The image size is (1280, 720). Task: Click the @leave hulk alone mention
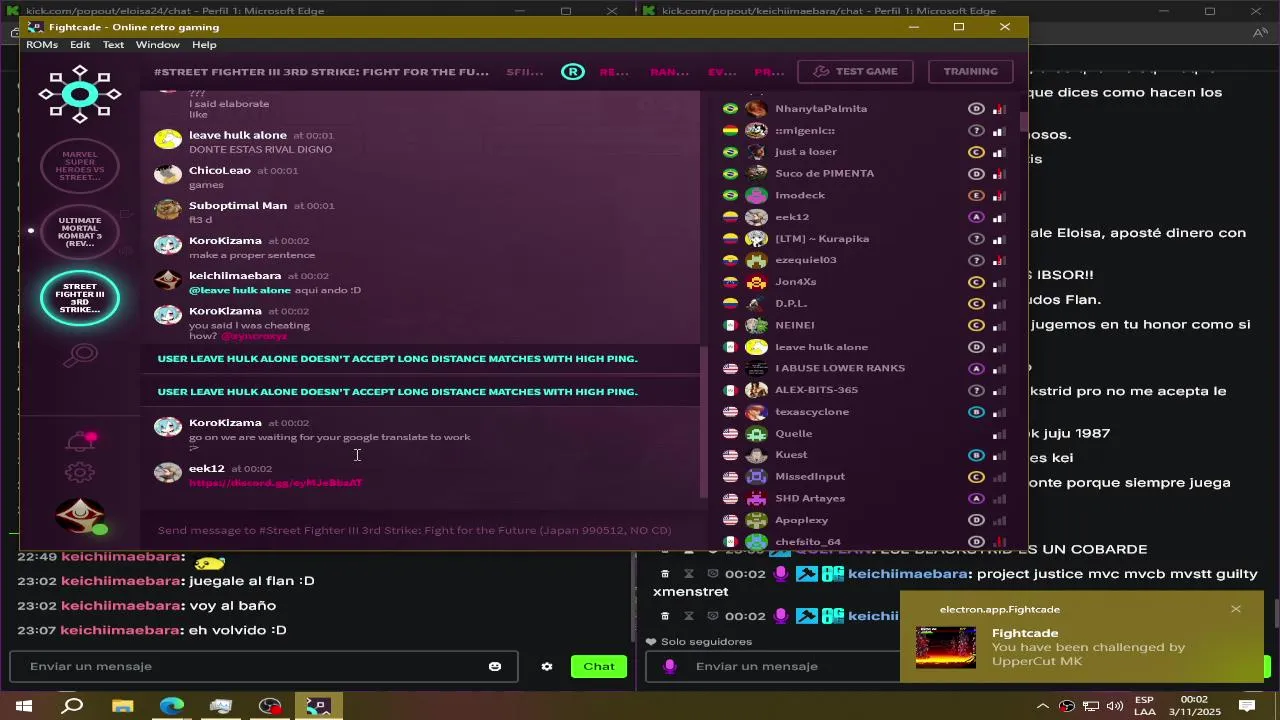click(240, 290)
